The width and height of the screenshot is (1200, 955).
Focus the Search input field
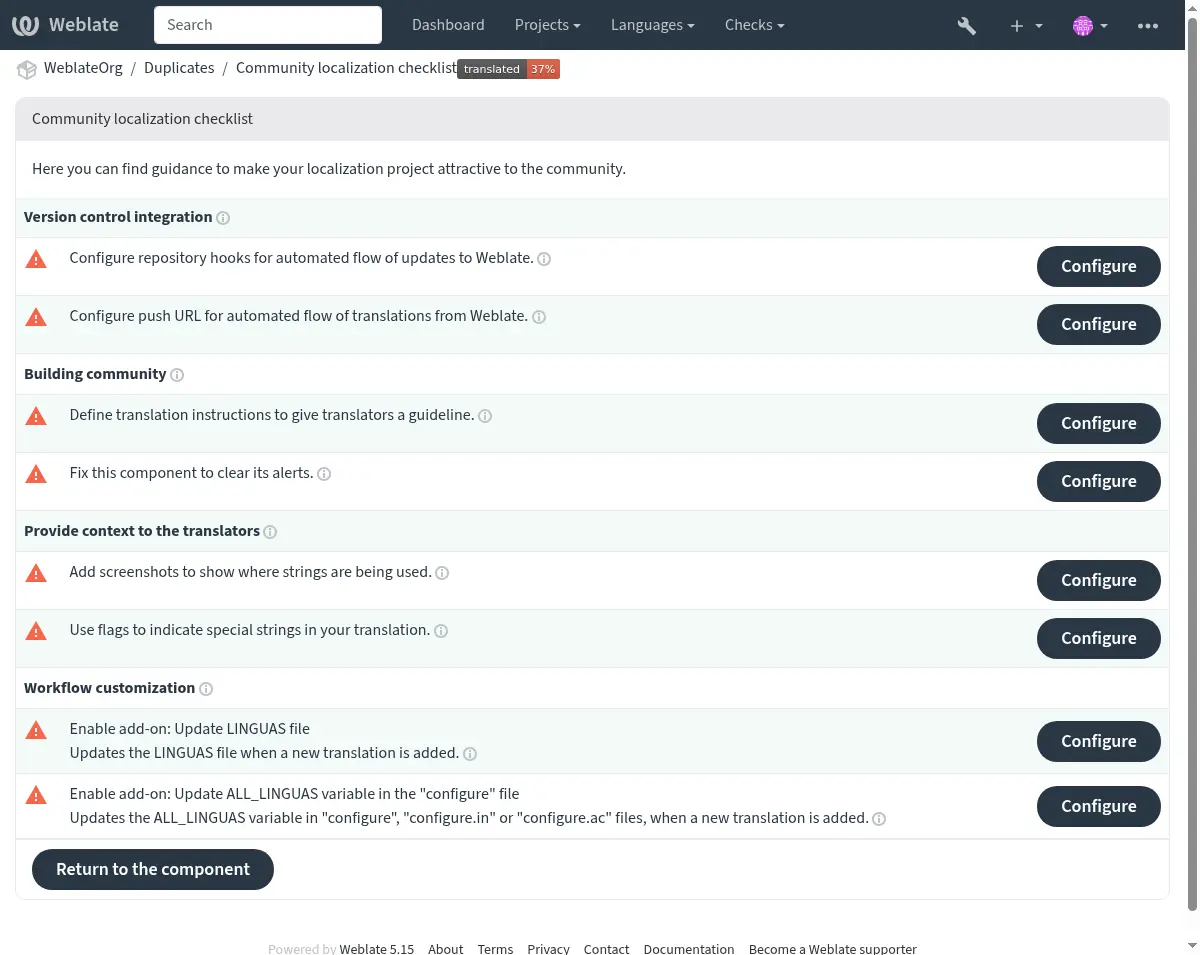(268, 25)
